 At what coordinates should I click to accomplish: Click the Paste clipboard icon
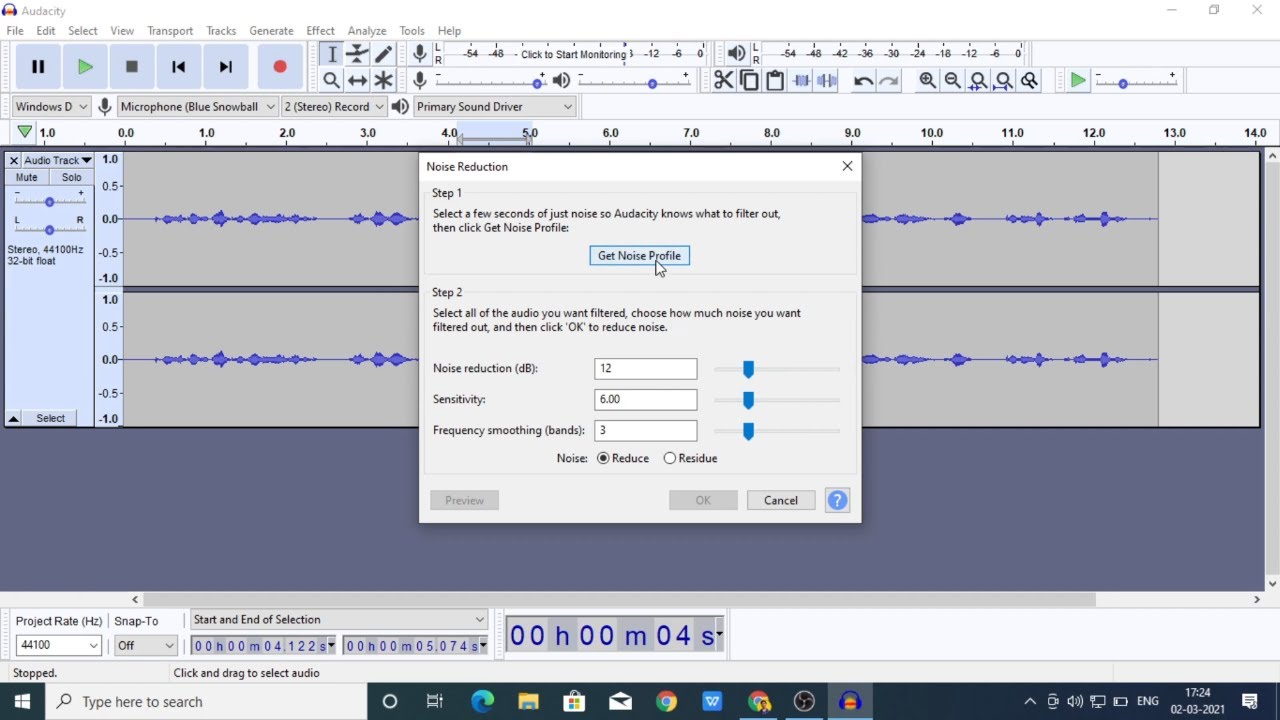pos(775,81)
